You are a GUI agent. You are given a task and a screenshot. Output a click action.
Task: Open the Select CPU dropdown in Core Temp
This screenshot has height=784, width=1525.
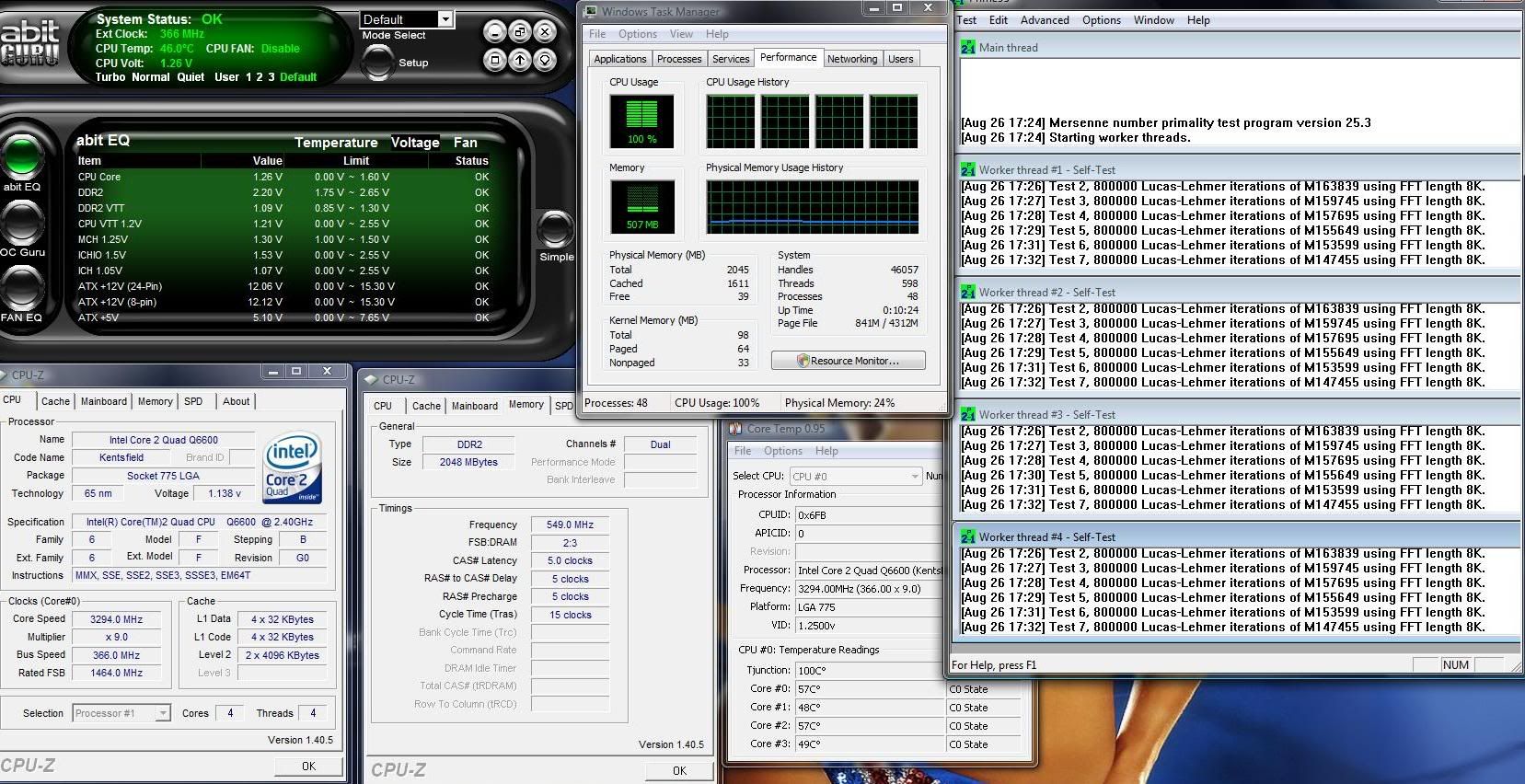(856, 476)
